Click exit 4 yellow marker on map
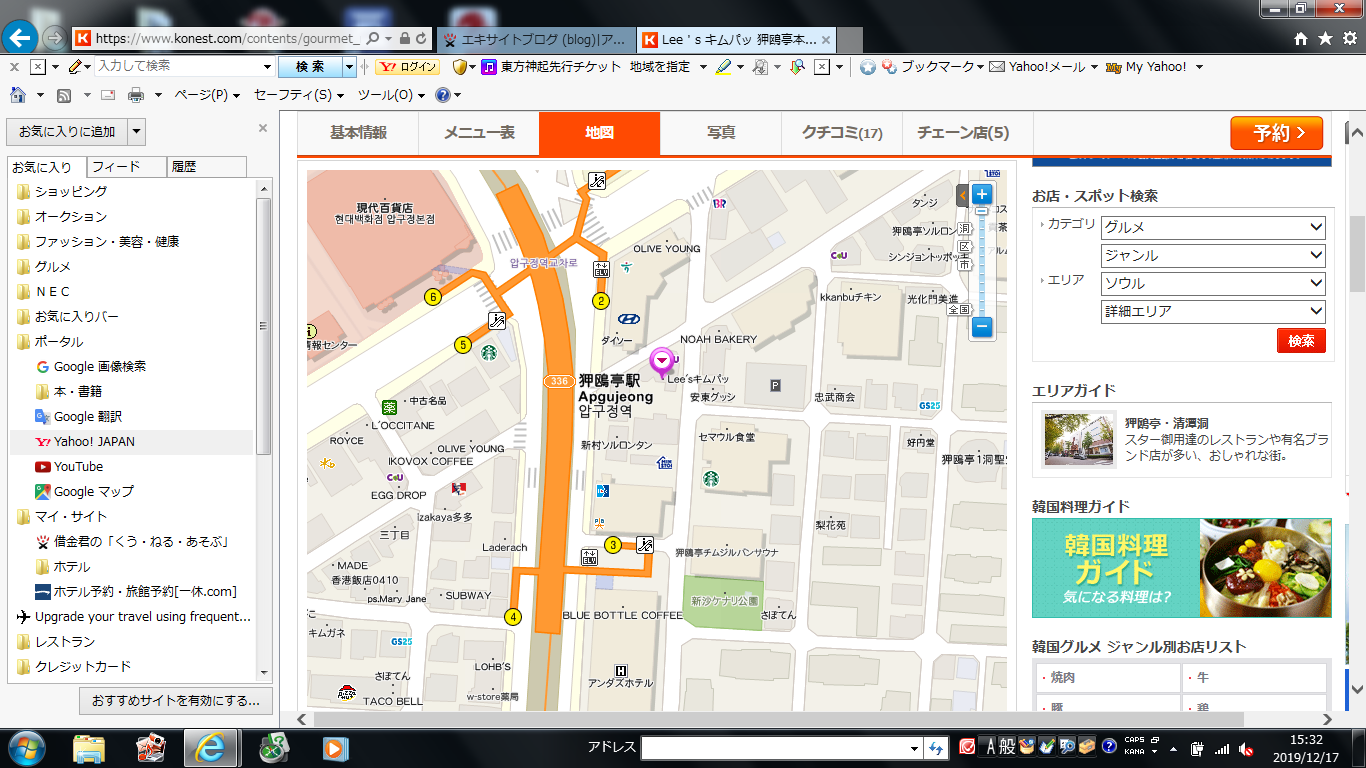Image resolution: width=1366 pixels, height=768 pixels. pyautogui.click(x=514, y=617)
